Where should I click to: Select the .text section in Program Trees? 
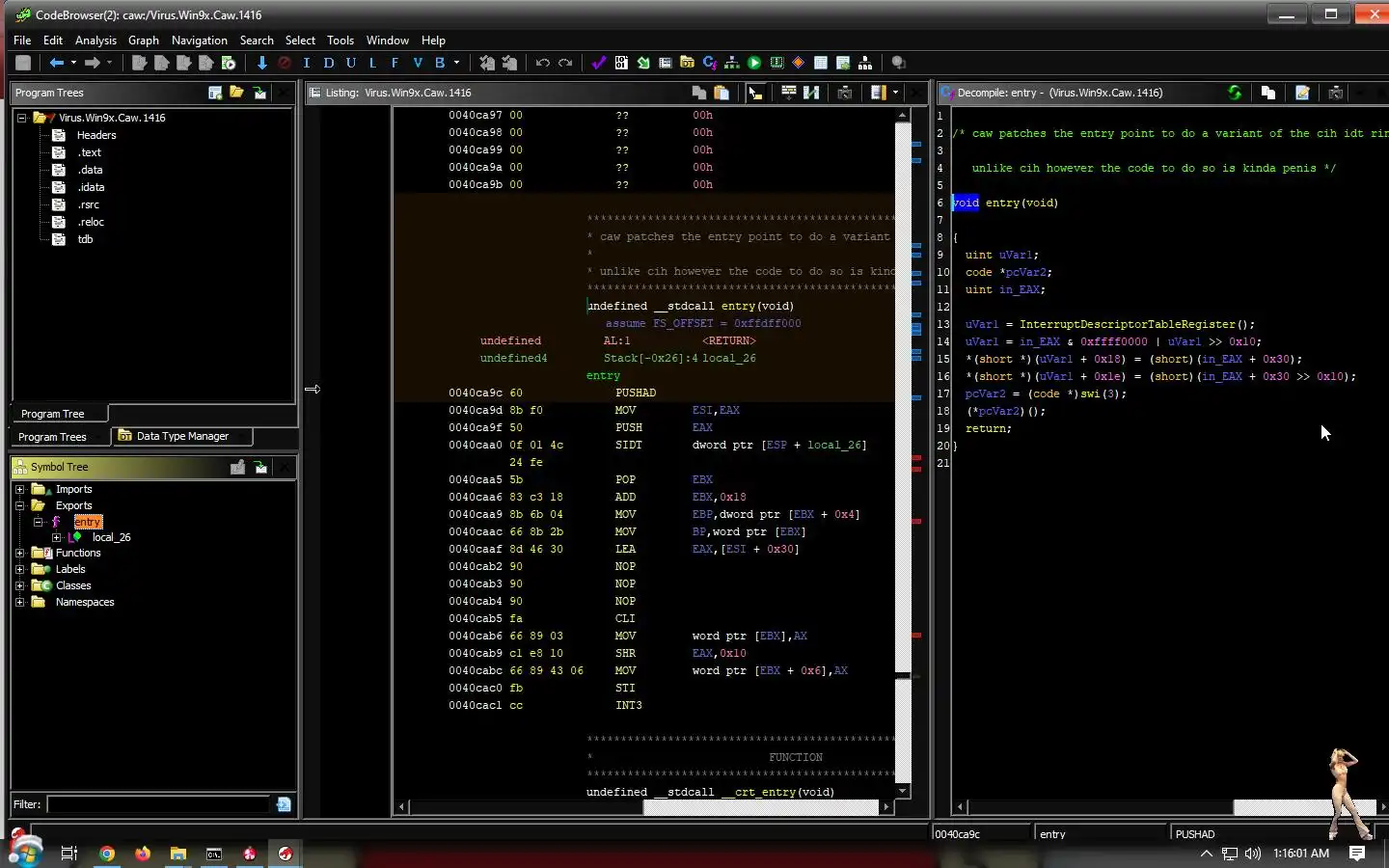click(x=90, y=152)
